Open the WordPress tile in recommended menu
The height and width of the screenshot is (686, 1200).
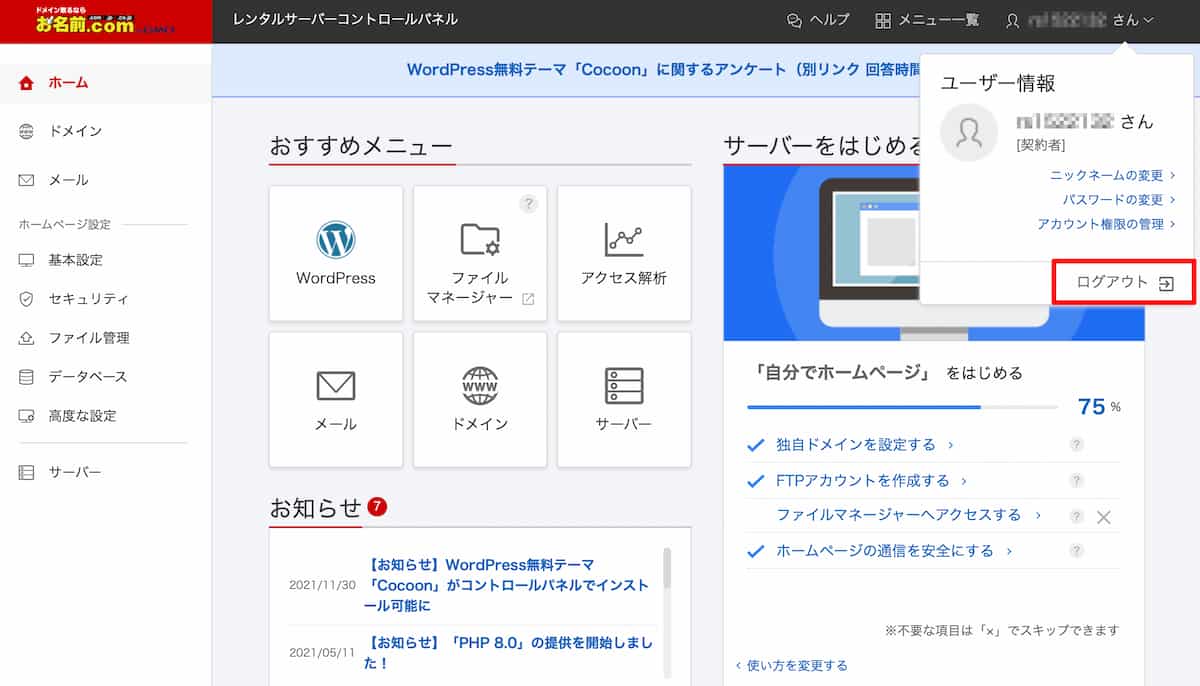click(336, 253)
